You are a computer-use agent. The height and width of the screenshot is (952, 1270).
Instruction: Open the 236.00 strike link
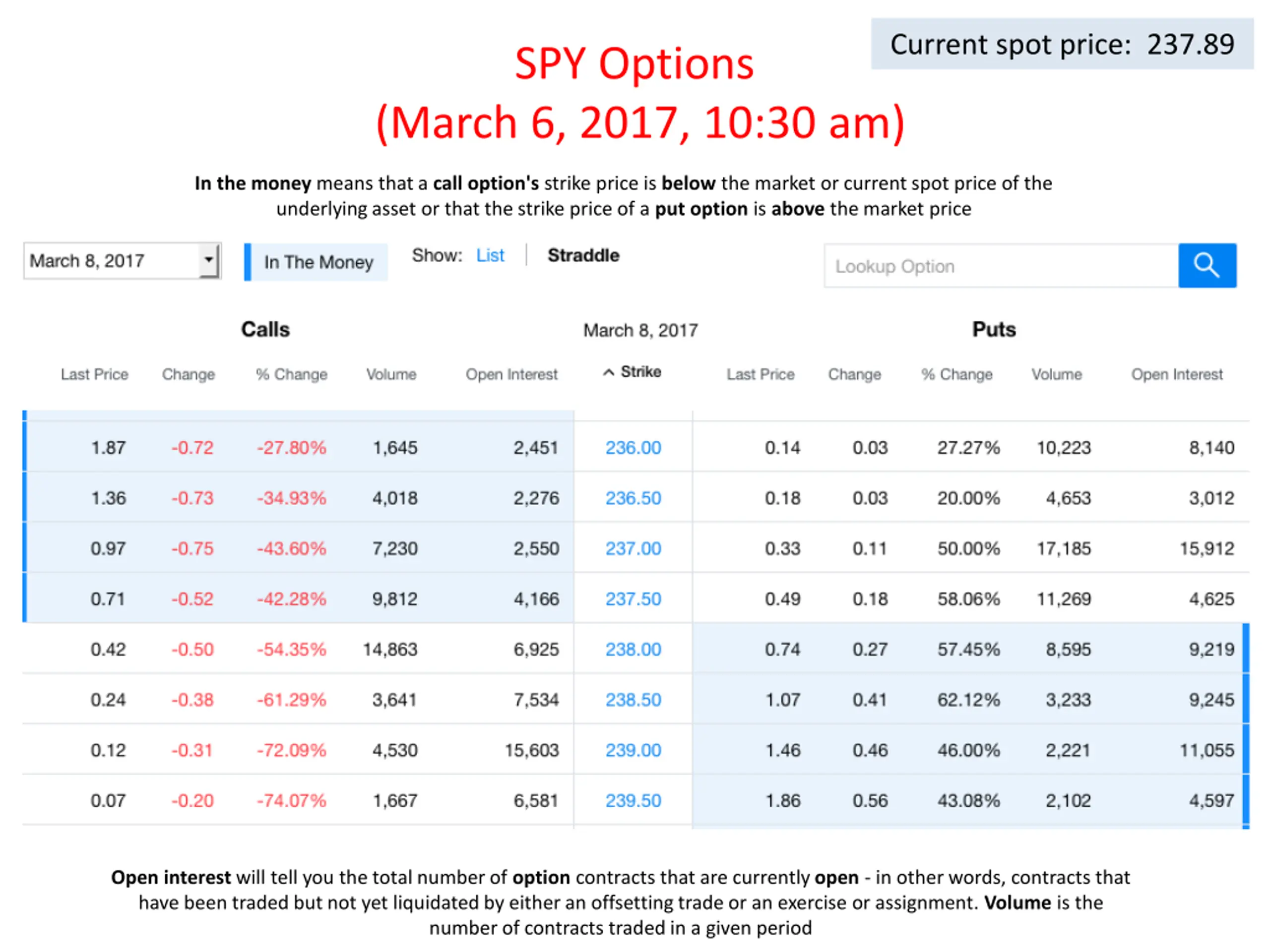pyautogui.click(x=634, y=448)
